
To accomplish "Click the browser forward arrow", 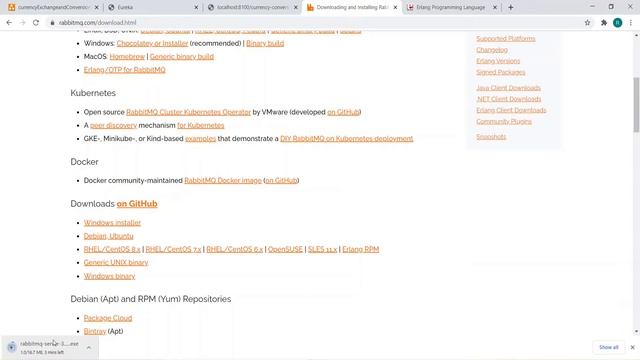I will (x=22, y=23).
